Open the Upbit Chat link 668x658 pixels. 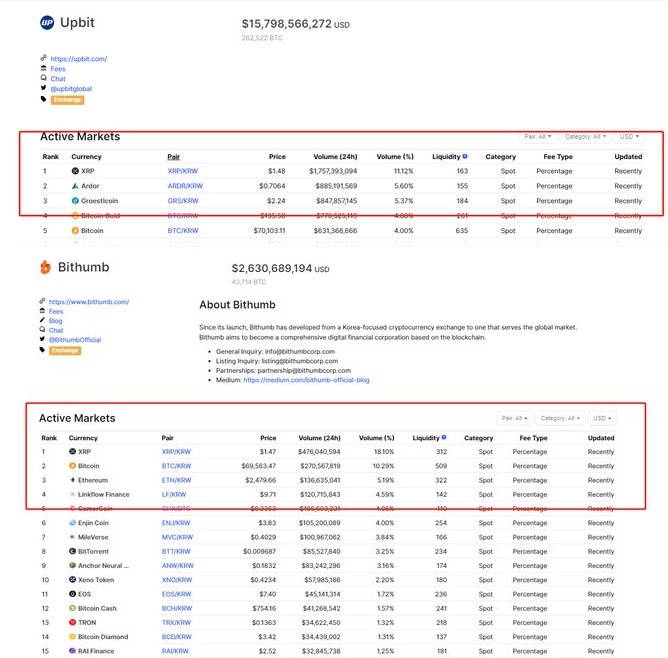(x=58, y=79)
